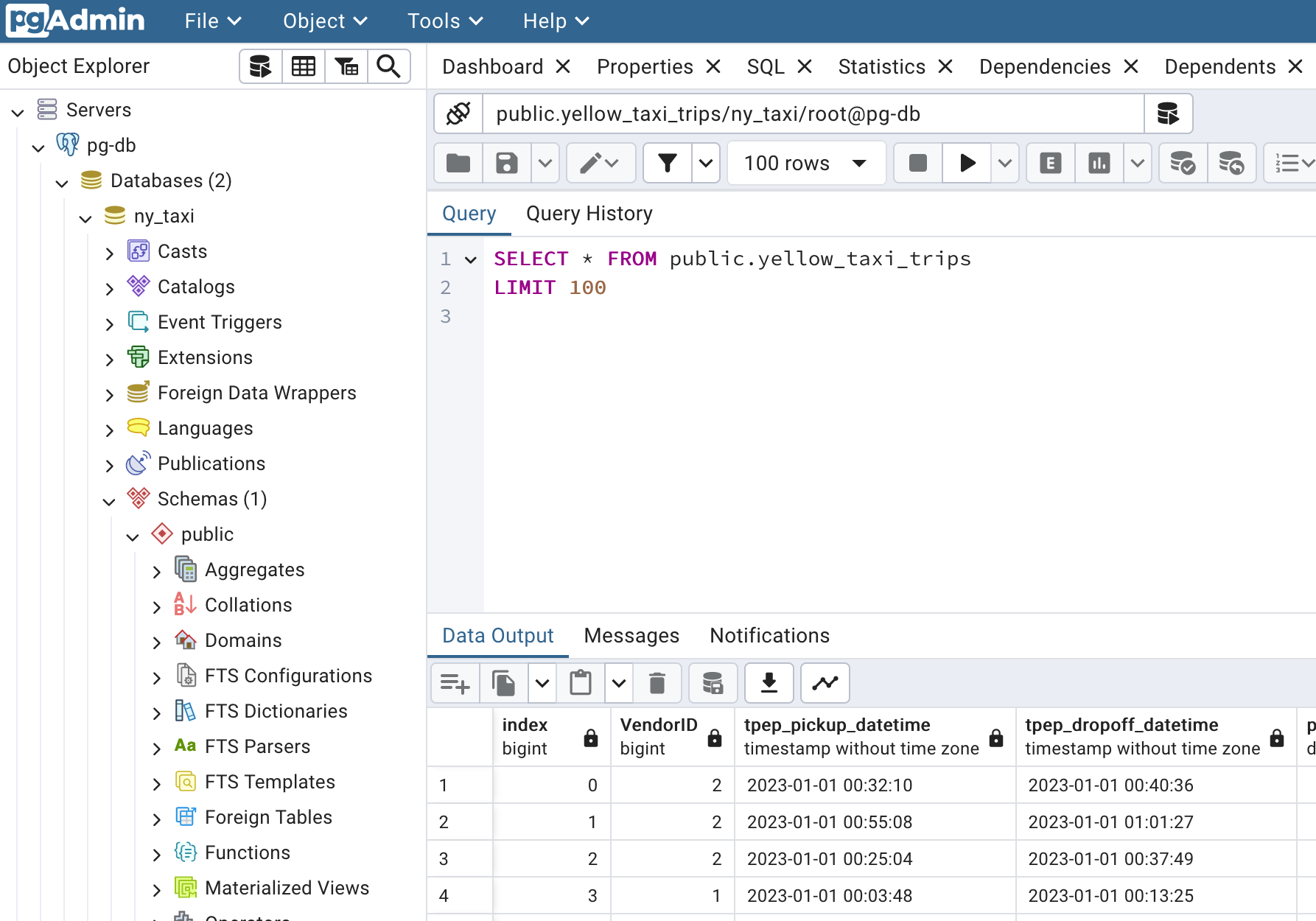Click the connection status icon beside connection string
Screen dimensions: 1316x921
[458, 113]
